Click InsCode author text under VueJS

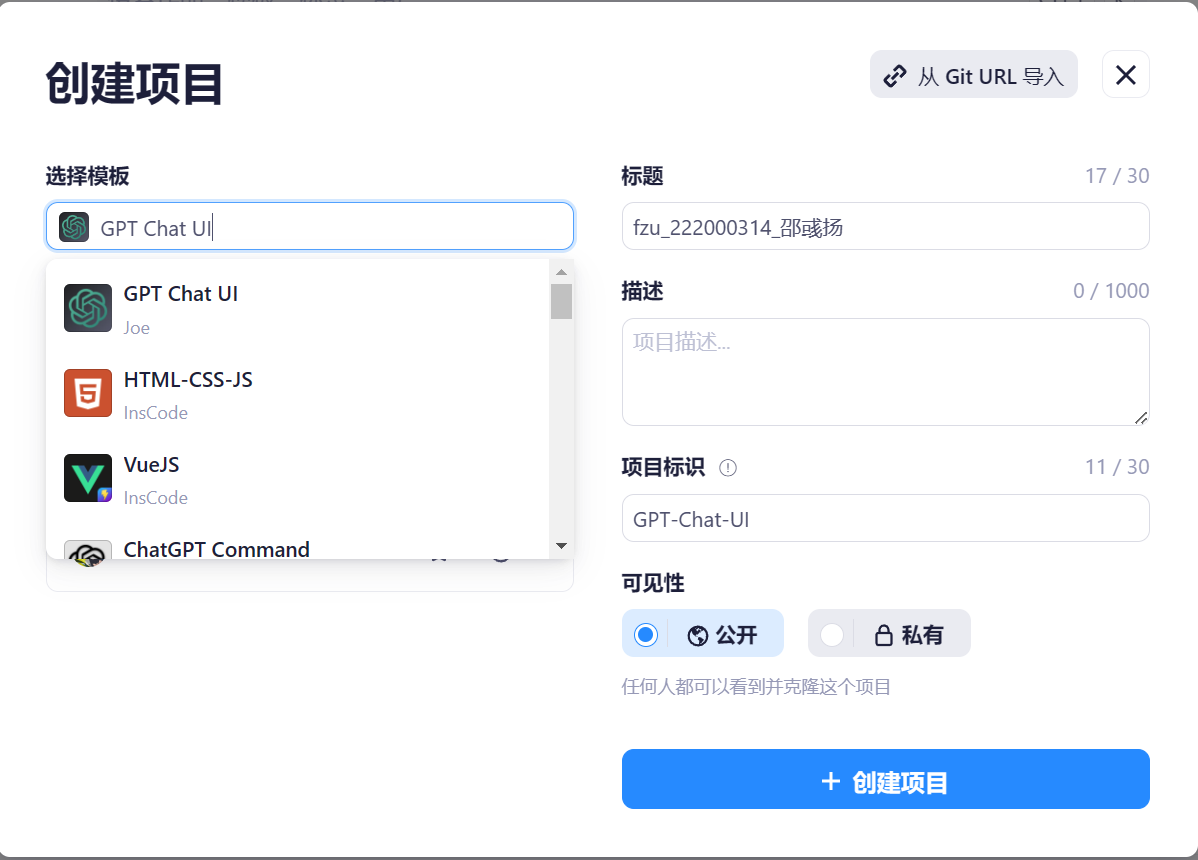156,498
